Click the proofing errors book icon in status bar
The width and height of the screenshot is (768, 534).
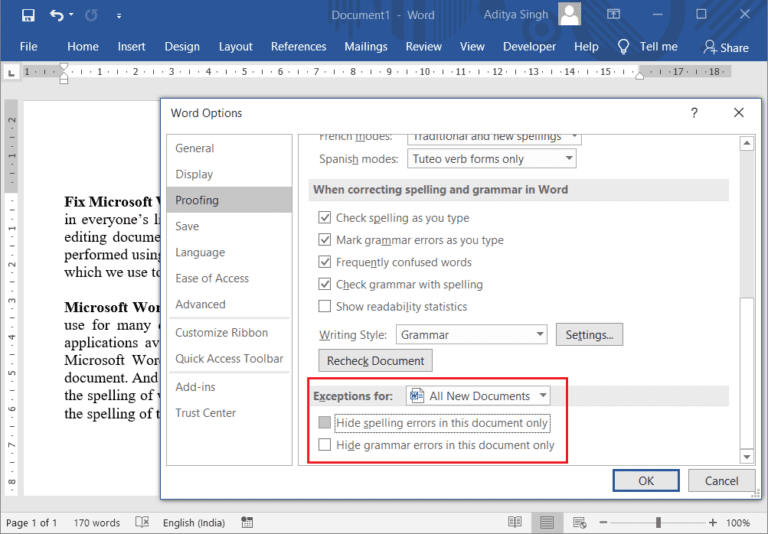(142, 522)
